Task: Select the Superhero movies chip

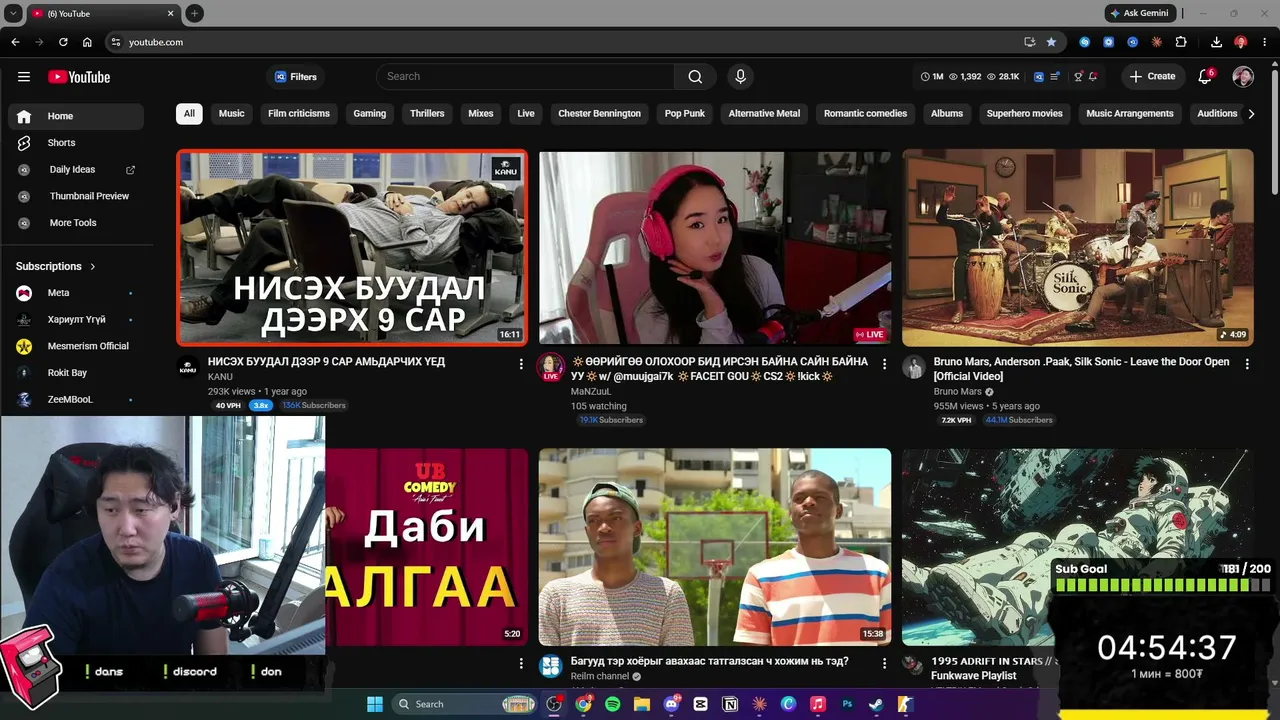Action: (1025, 114)
